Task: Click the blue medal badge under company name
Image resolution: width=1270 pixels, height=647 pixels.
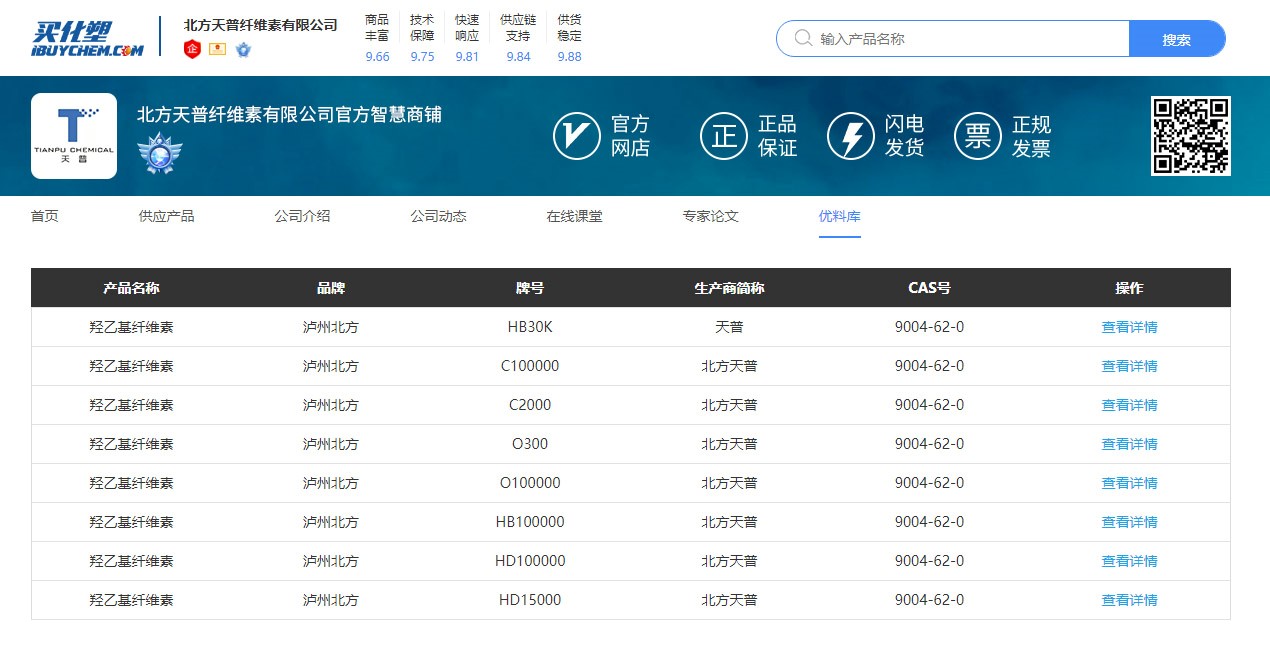Action: (x=243, y=48)
